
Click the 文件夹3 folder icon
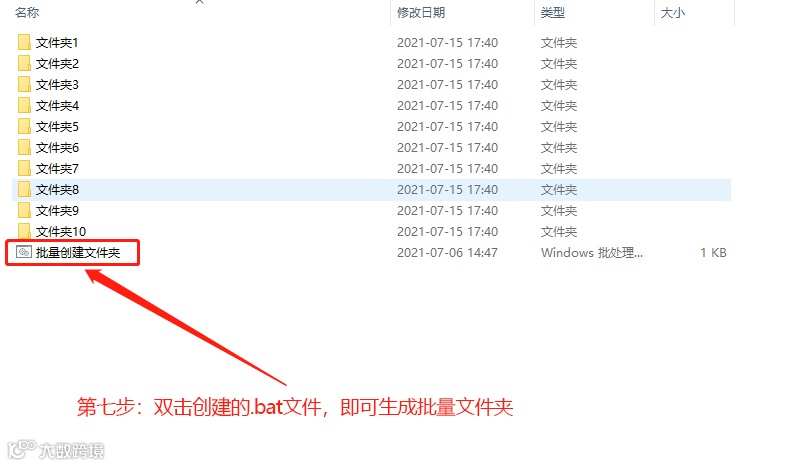pos(24,84)
